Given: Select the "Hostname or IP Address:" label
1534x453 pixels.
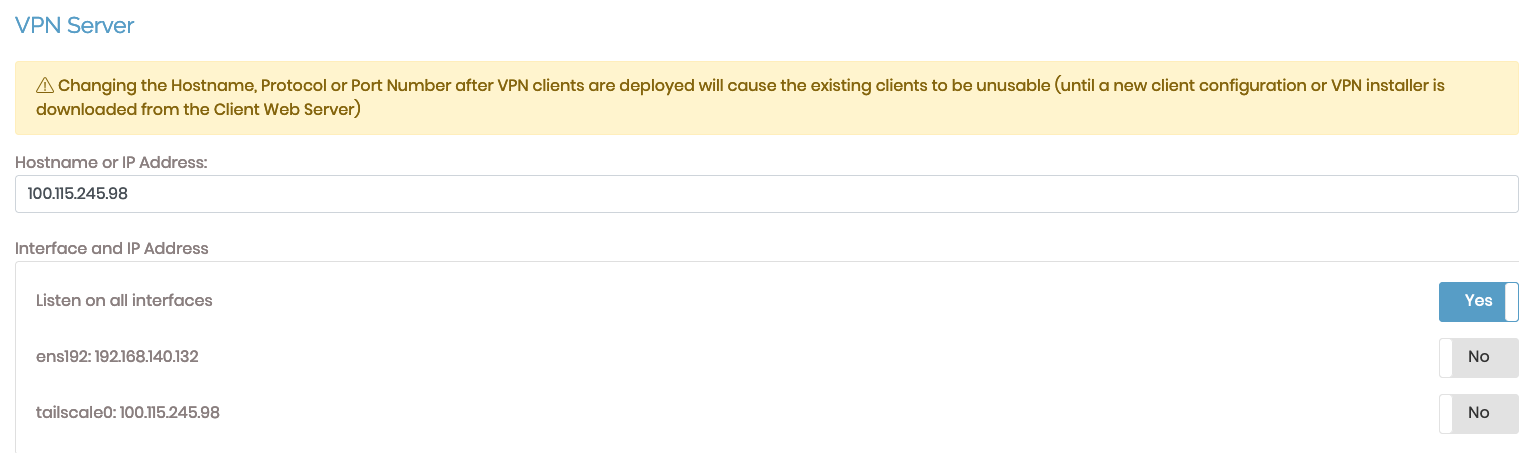Looking at the screenshot, I should tap(111, 162).
